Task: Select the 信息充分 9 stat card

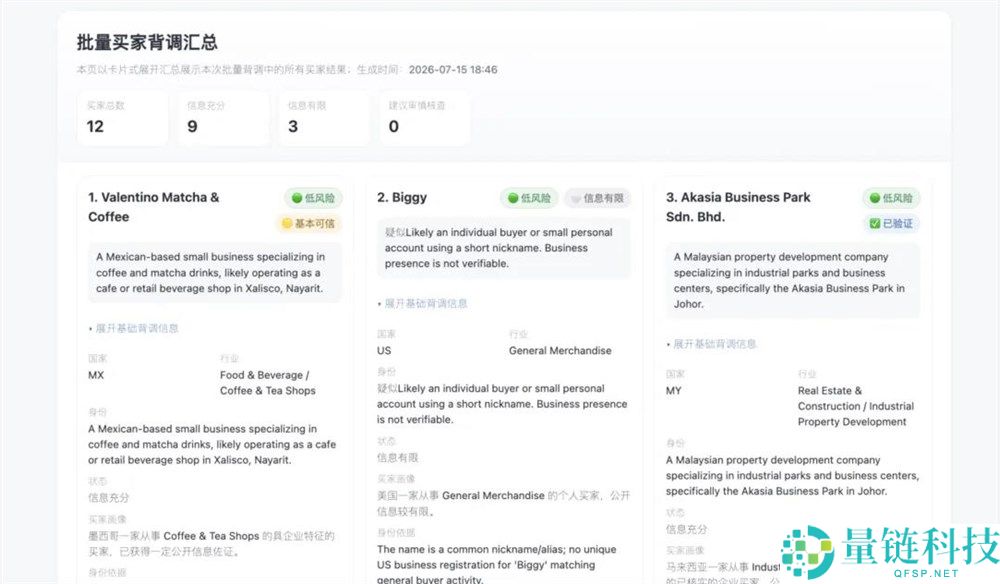Action: click(223, 118)
